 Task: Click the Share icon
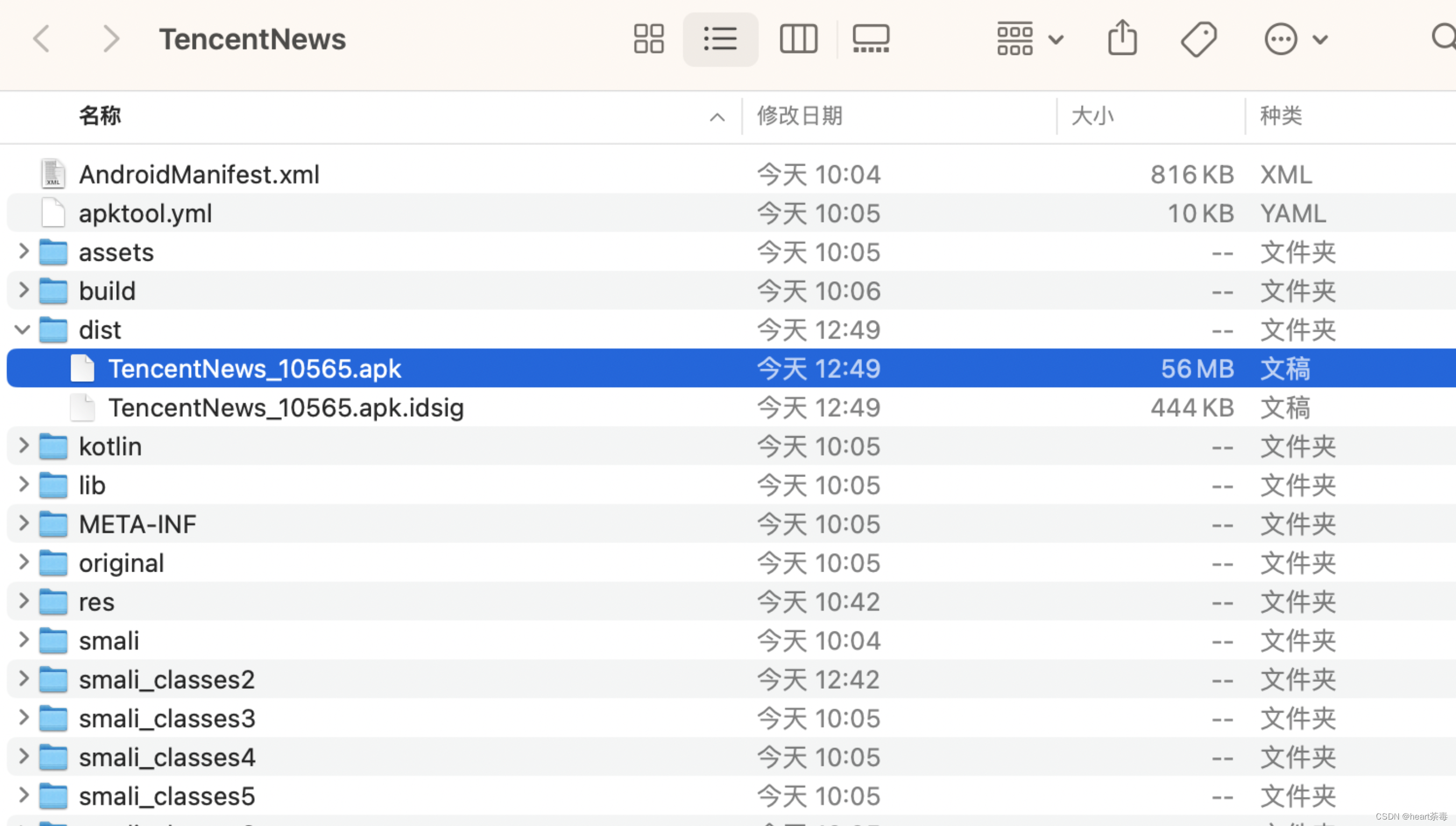[x=1122, y=38]
